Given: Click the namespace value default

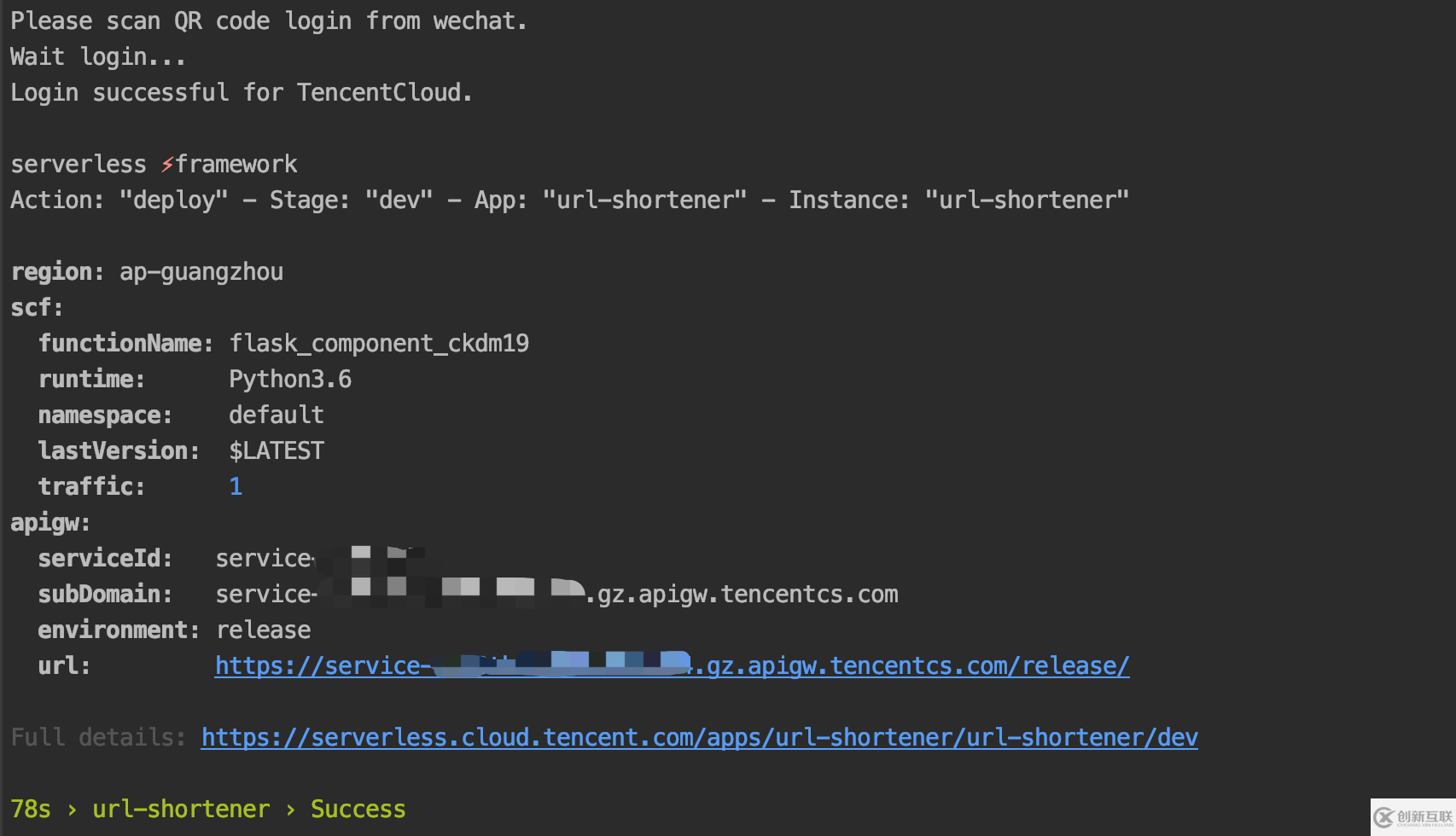Looking at the screenshot, I should [x=277, y=415].
